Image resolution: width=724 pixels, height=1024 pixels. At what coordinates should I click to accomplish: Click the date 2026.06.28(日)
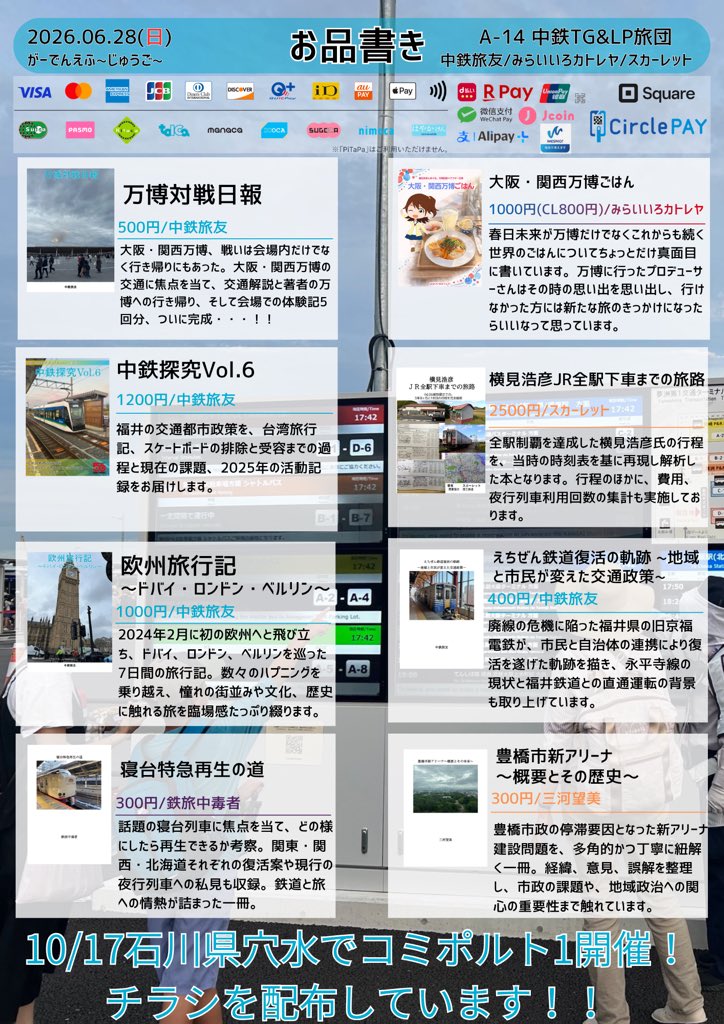click(99, 37)
